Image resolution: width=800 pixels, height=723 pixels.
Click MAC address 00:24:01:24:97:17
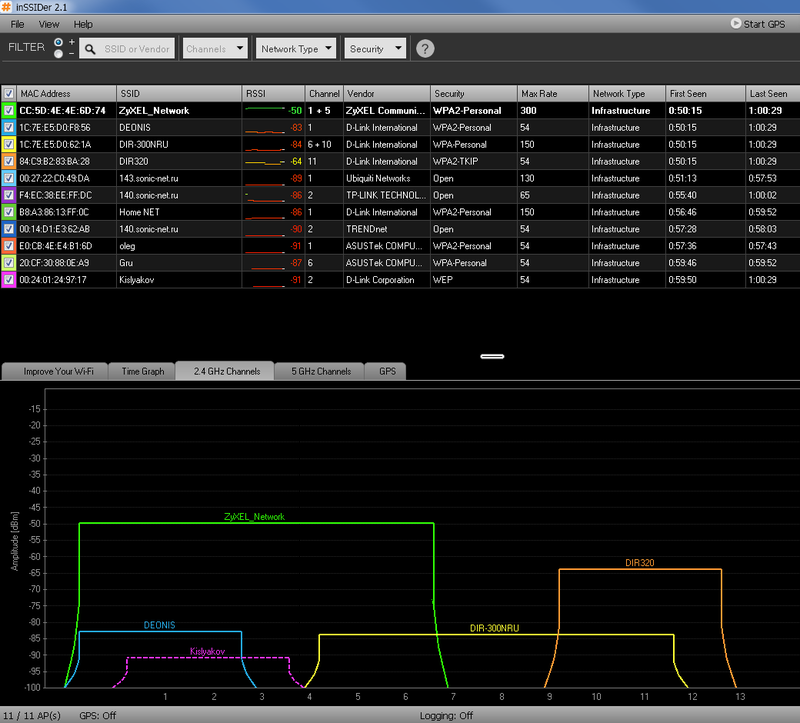coord(53,280)
